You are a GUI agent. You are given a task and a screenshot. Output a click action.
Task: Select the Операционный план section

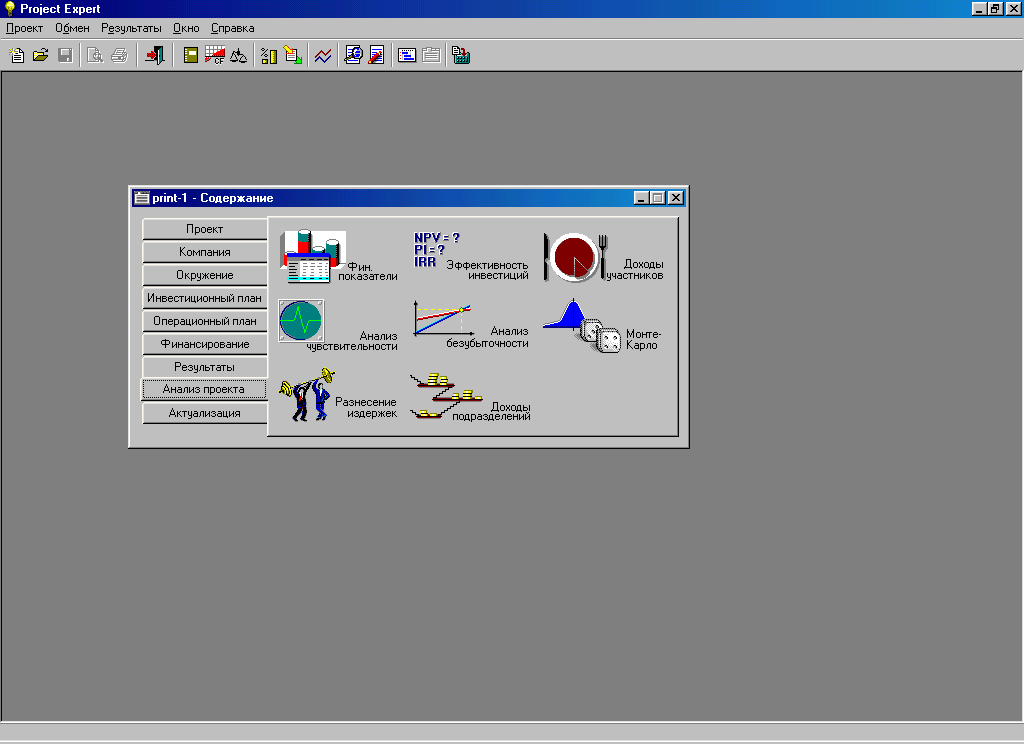204,321
